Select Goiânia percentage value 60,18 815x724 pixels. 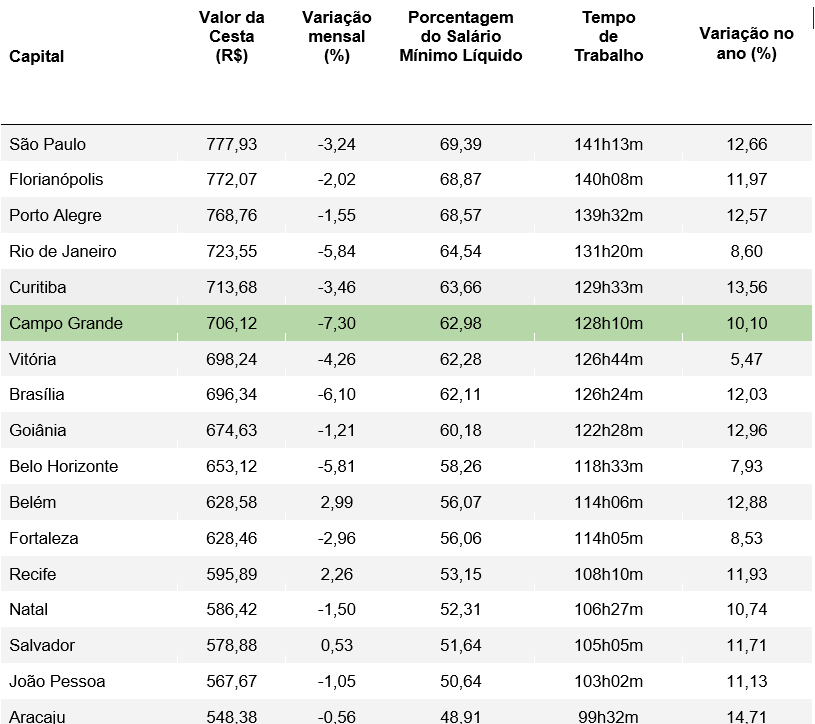[x=461, y=430]
